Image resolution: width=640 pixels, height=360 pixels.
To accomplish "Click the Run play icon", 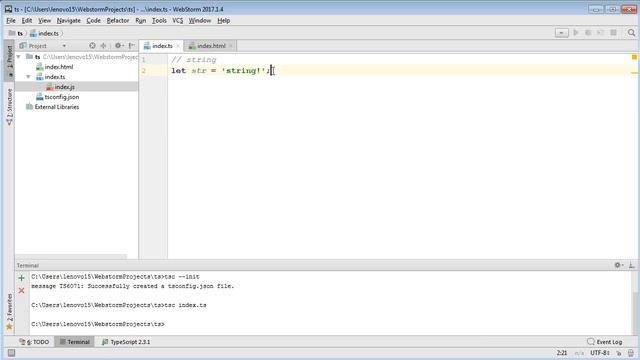I will click(x=576, y=33).
